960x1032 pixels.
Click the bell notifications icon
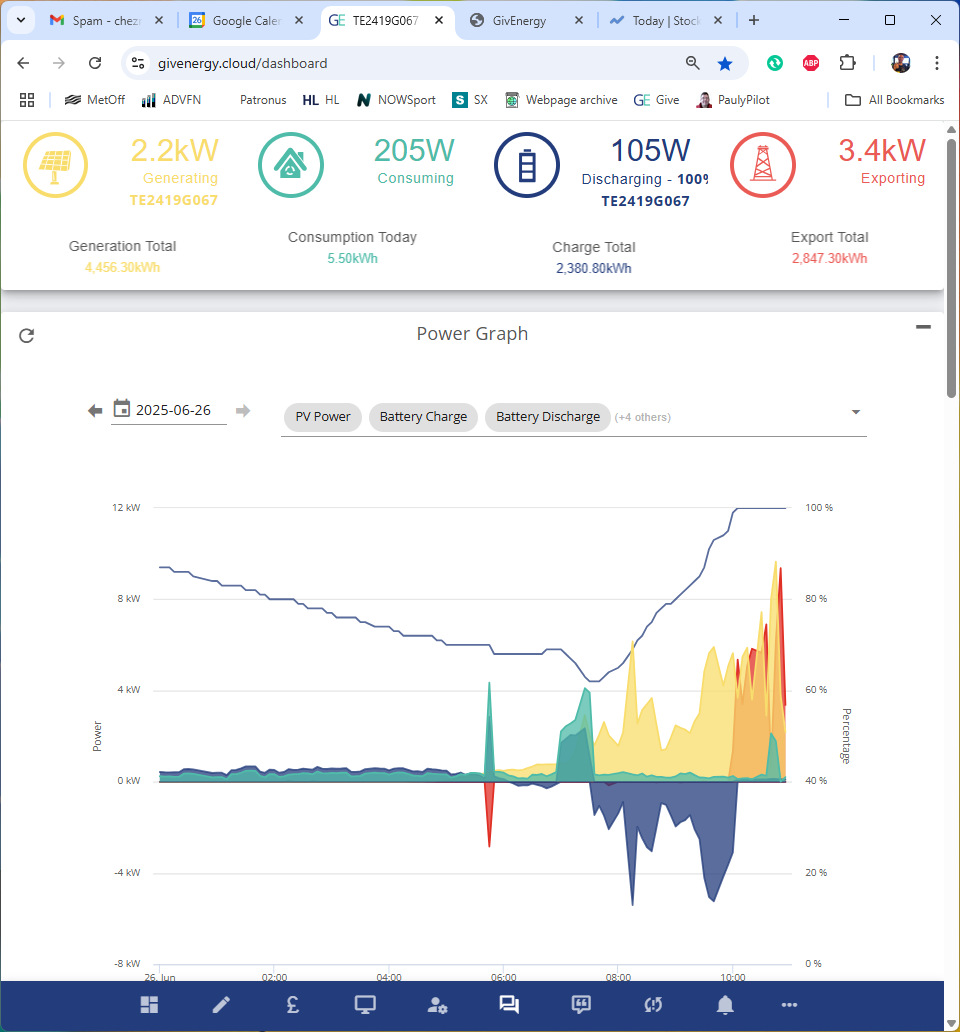coord(725,1004)
